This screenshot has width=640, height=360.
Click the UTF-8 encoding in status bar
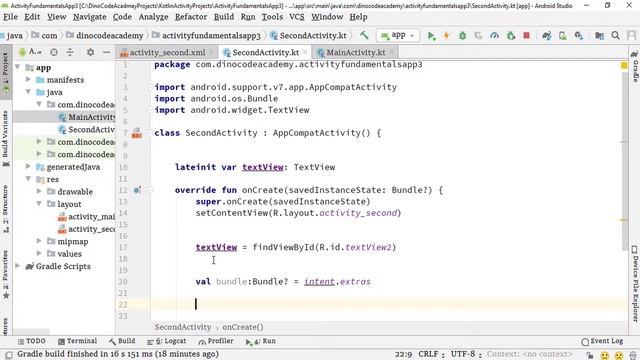click(465, 354)
